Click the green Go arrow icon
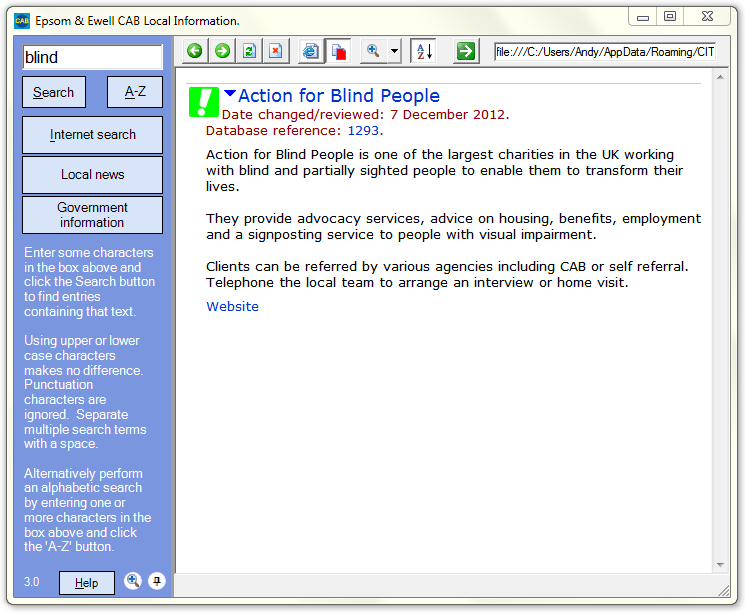Viewport: 745px width, 613px height. click(x=466, y=51)
